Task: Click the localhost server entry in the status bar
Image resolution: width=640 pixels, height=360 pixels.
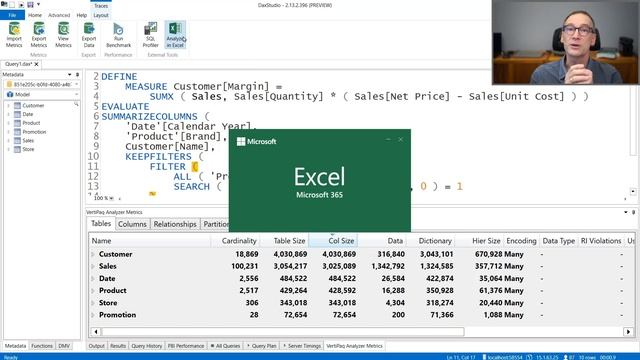Action: click(x=502, y=357)
